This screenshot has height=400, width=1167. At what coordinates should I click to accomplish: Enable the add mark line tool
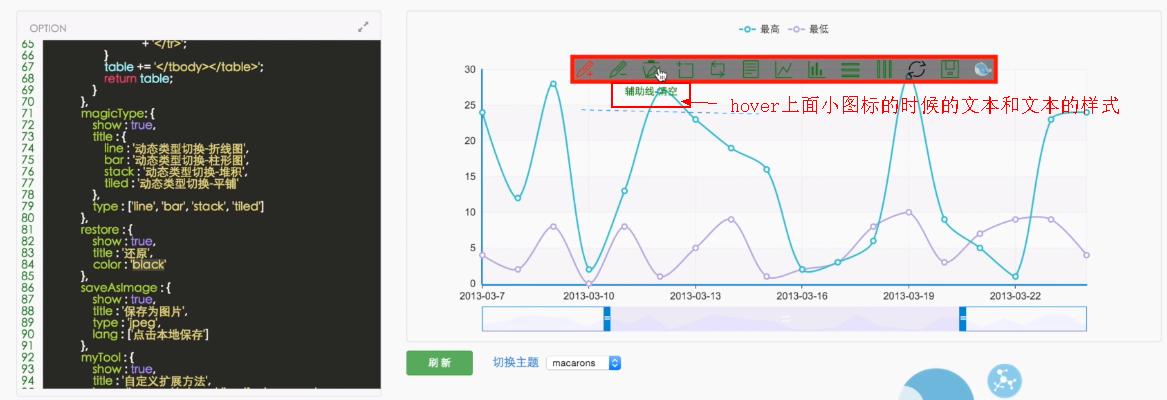tap(586, 69)
